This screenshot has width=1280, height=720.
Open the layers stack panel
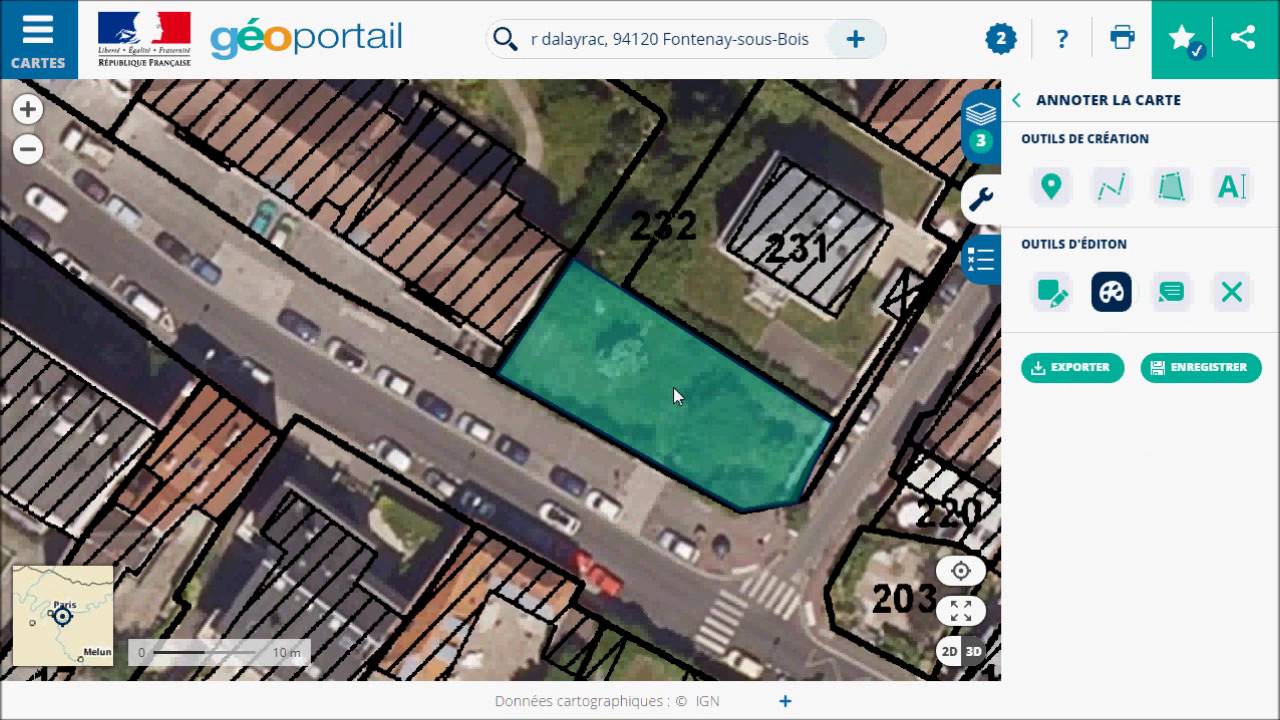click(x=981, y=126)
